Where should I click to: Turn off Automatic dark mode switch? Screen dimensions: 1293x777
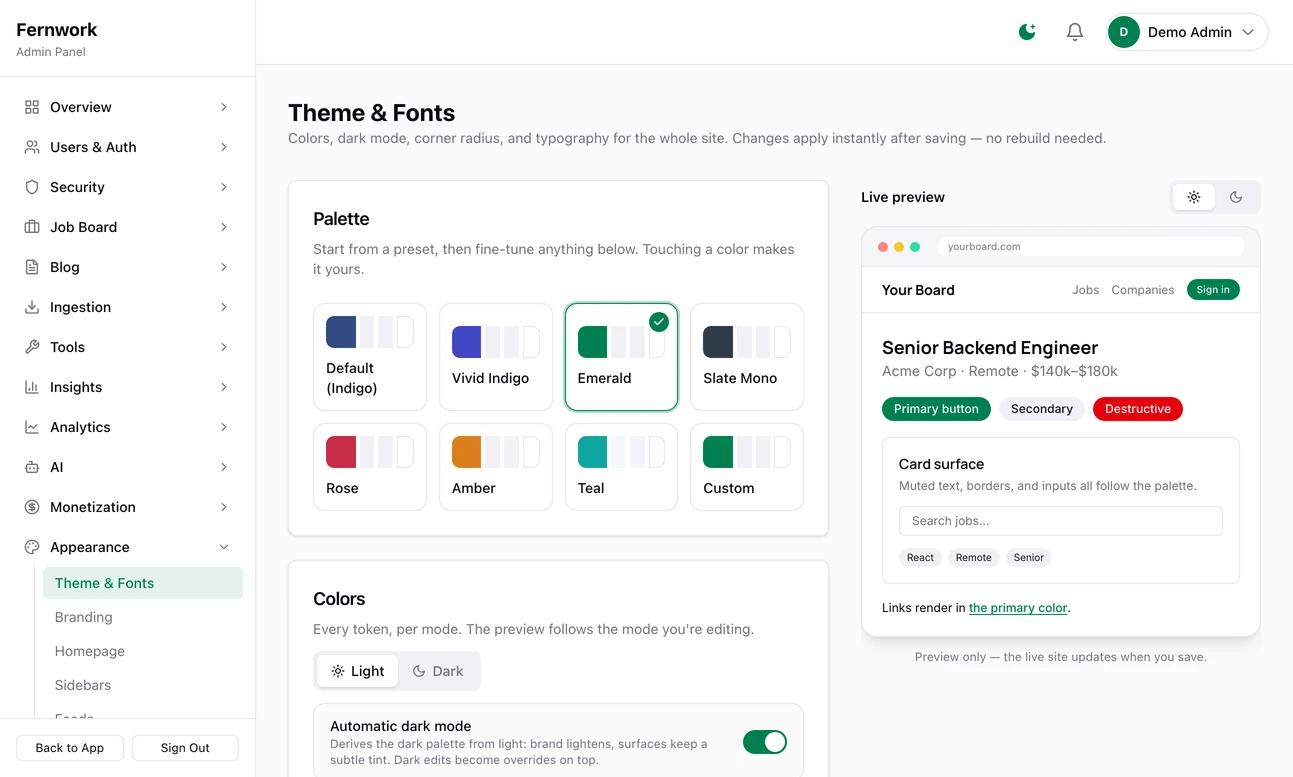765,742
